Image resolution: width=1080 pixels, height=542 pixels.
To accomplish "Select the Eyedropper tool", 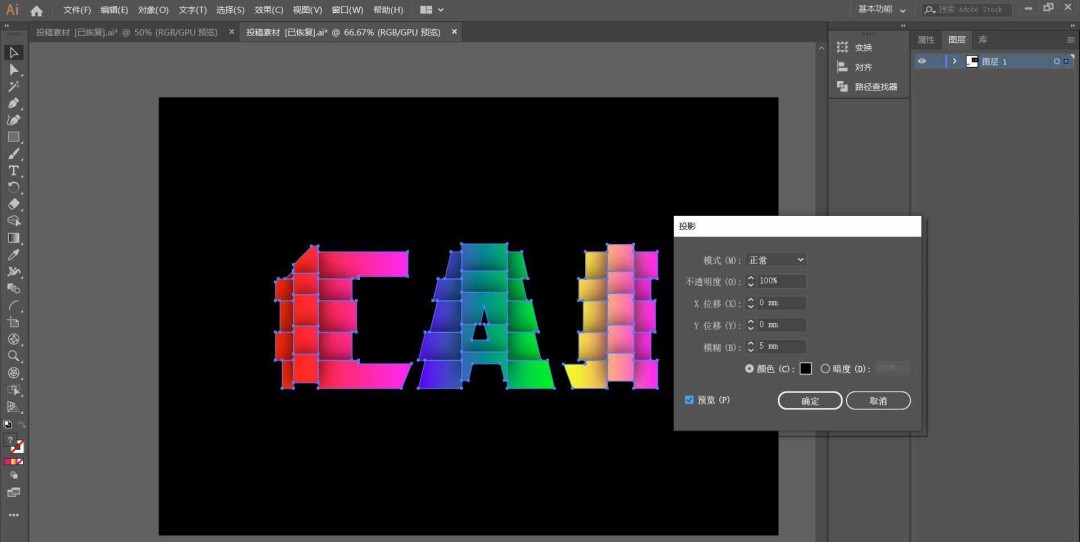I will [14, 255].
